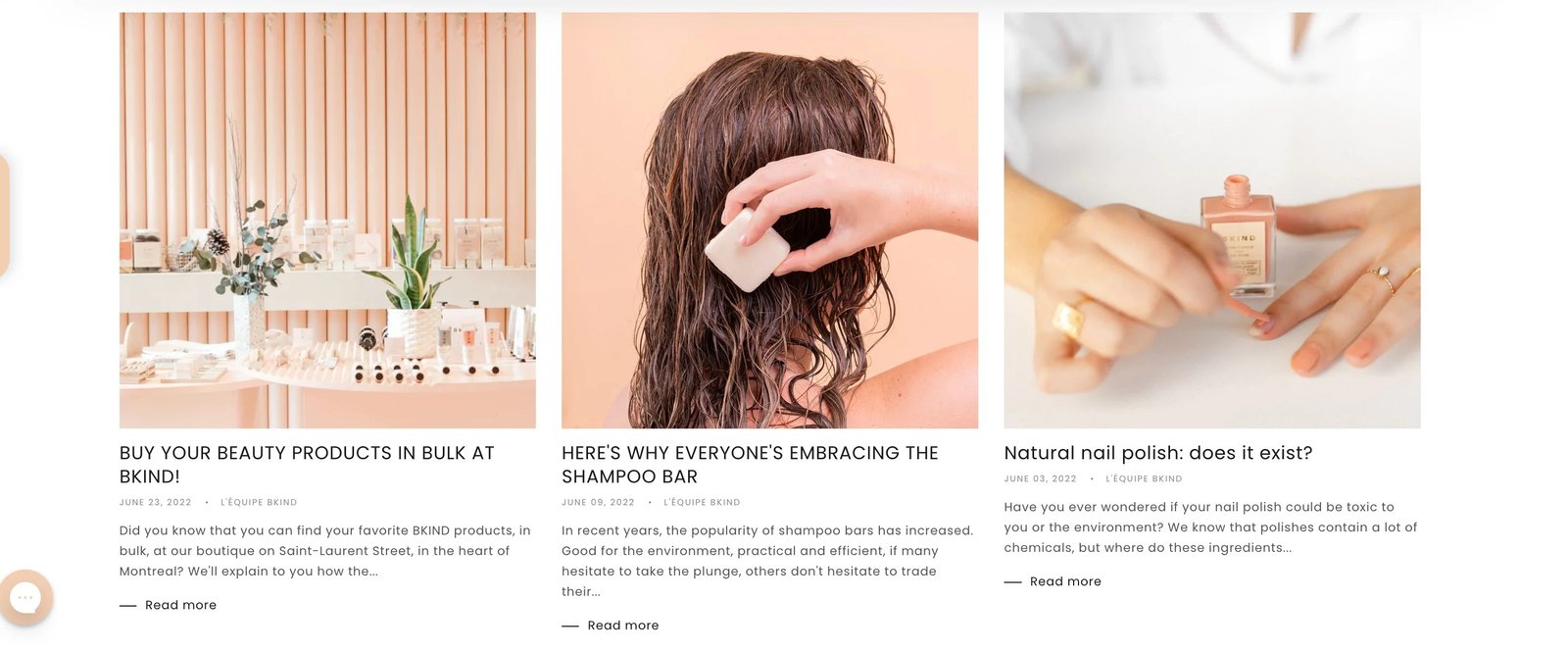1568x651 pixels.
Task: Open the nail polish bottle image
Action: click(1211, 220)
